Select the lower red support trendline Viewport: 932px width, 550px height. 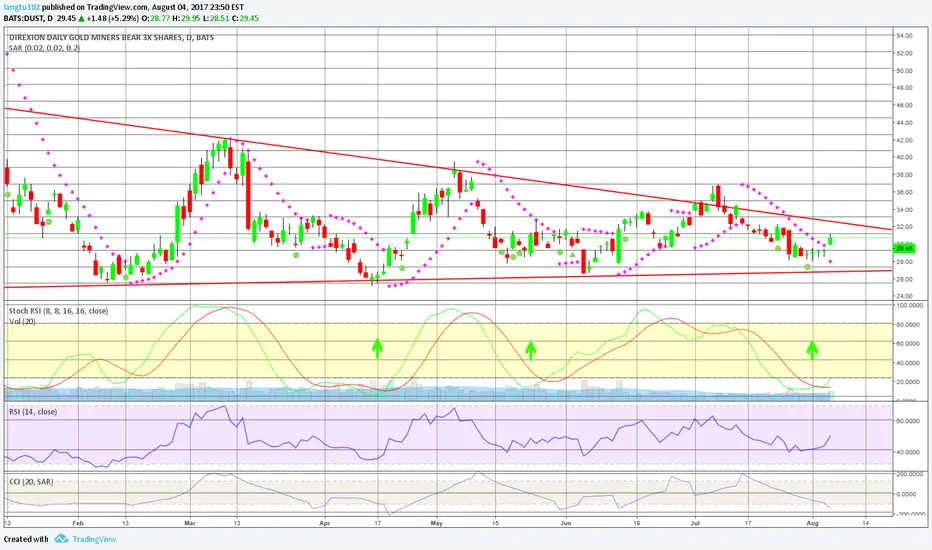[x=449, y=279]
